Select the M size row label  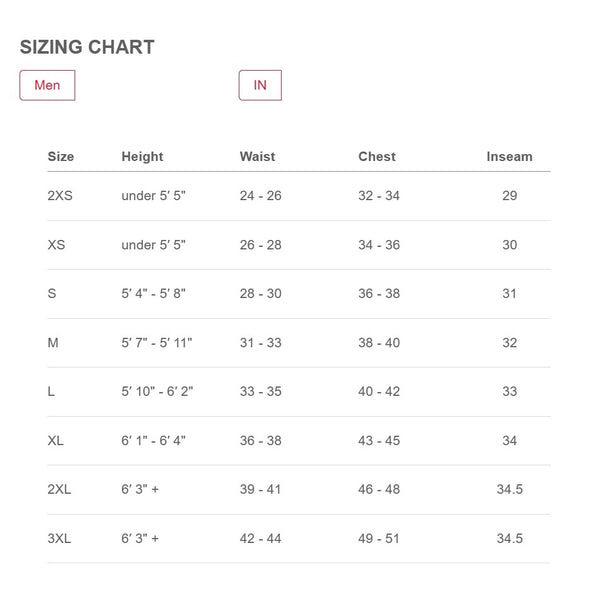click(53, 343)
